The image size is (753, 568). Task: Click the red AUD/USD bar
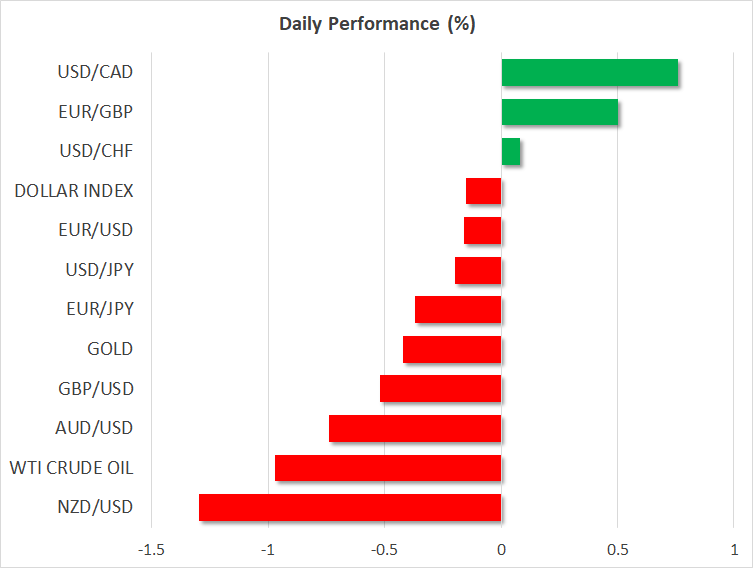pos(415,428)
